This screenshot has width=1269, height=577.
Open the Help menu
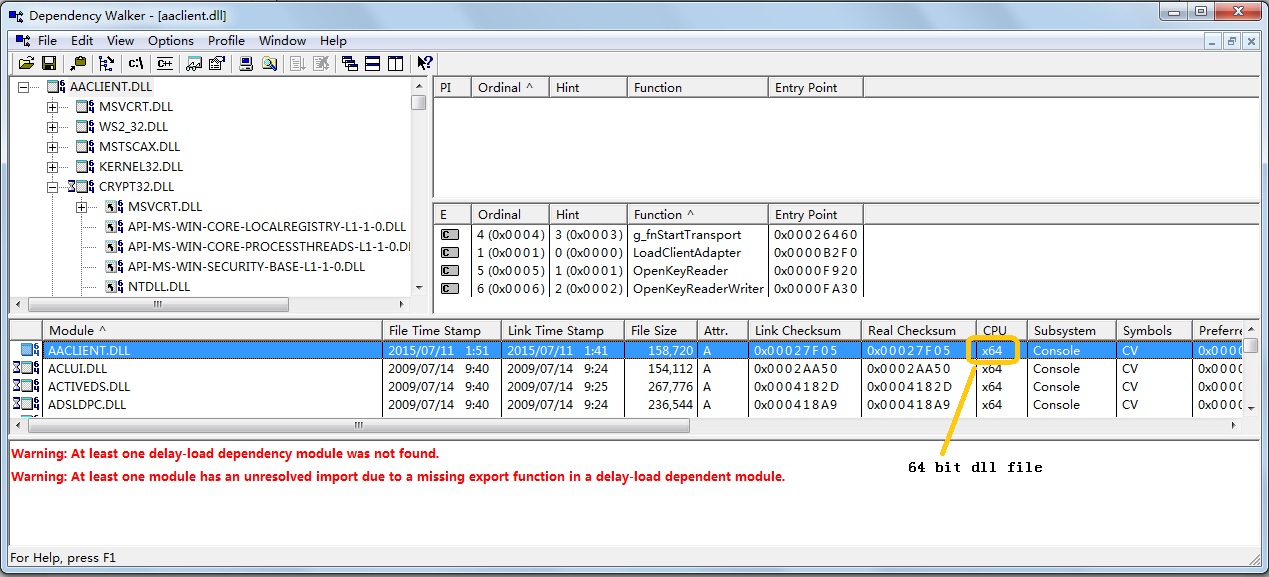[x=334, y=41]
